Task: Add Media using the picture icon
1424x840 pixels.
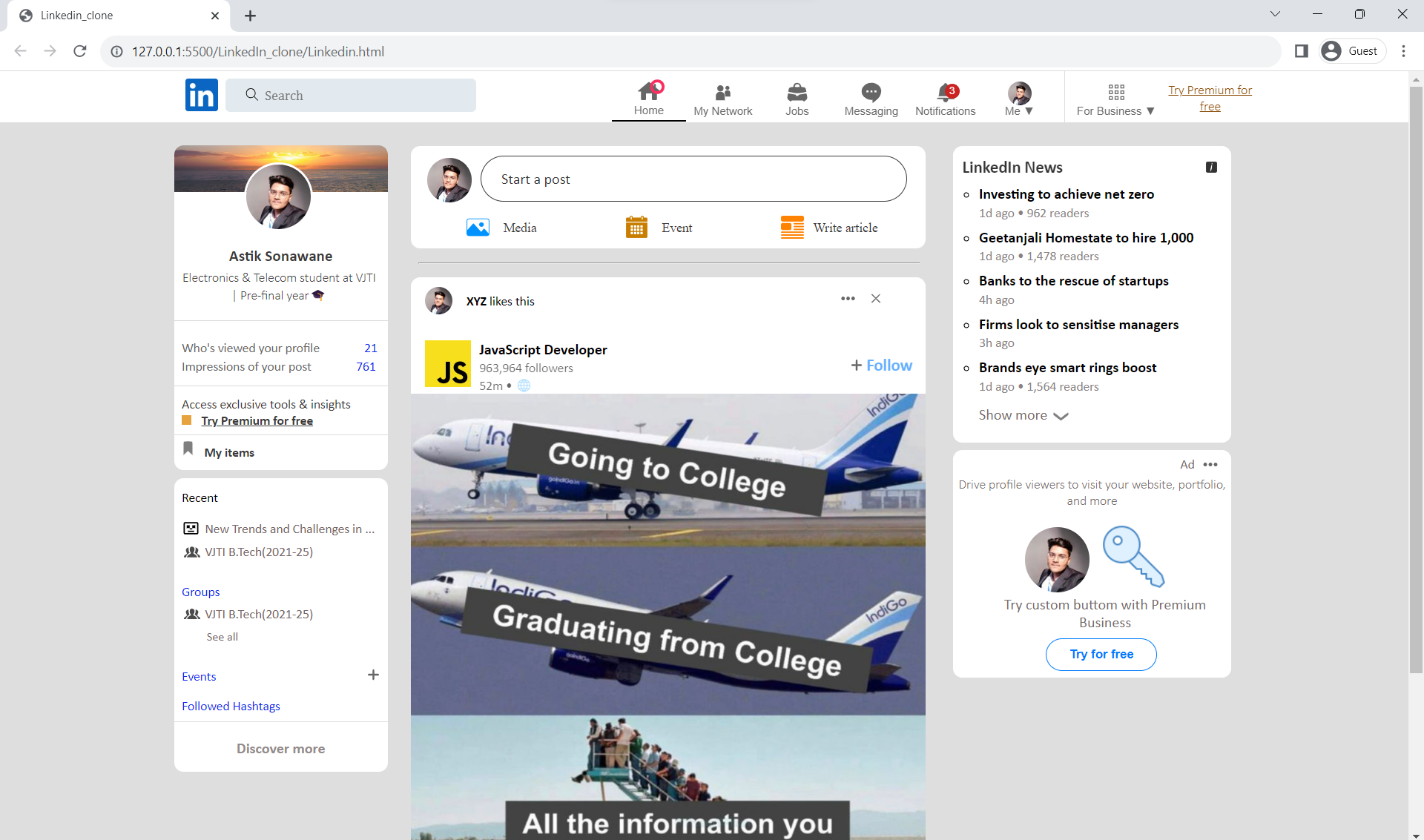Action: point(478,228)
